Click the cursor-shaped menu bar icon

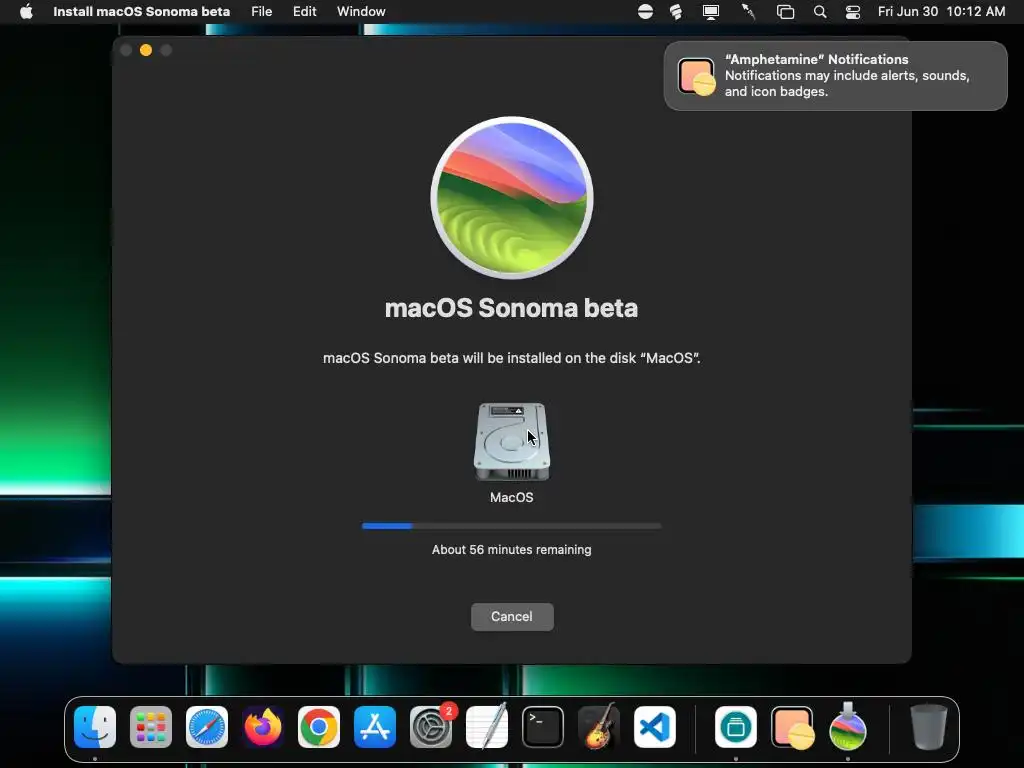748,12
